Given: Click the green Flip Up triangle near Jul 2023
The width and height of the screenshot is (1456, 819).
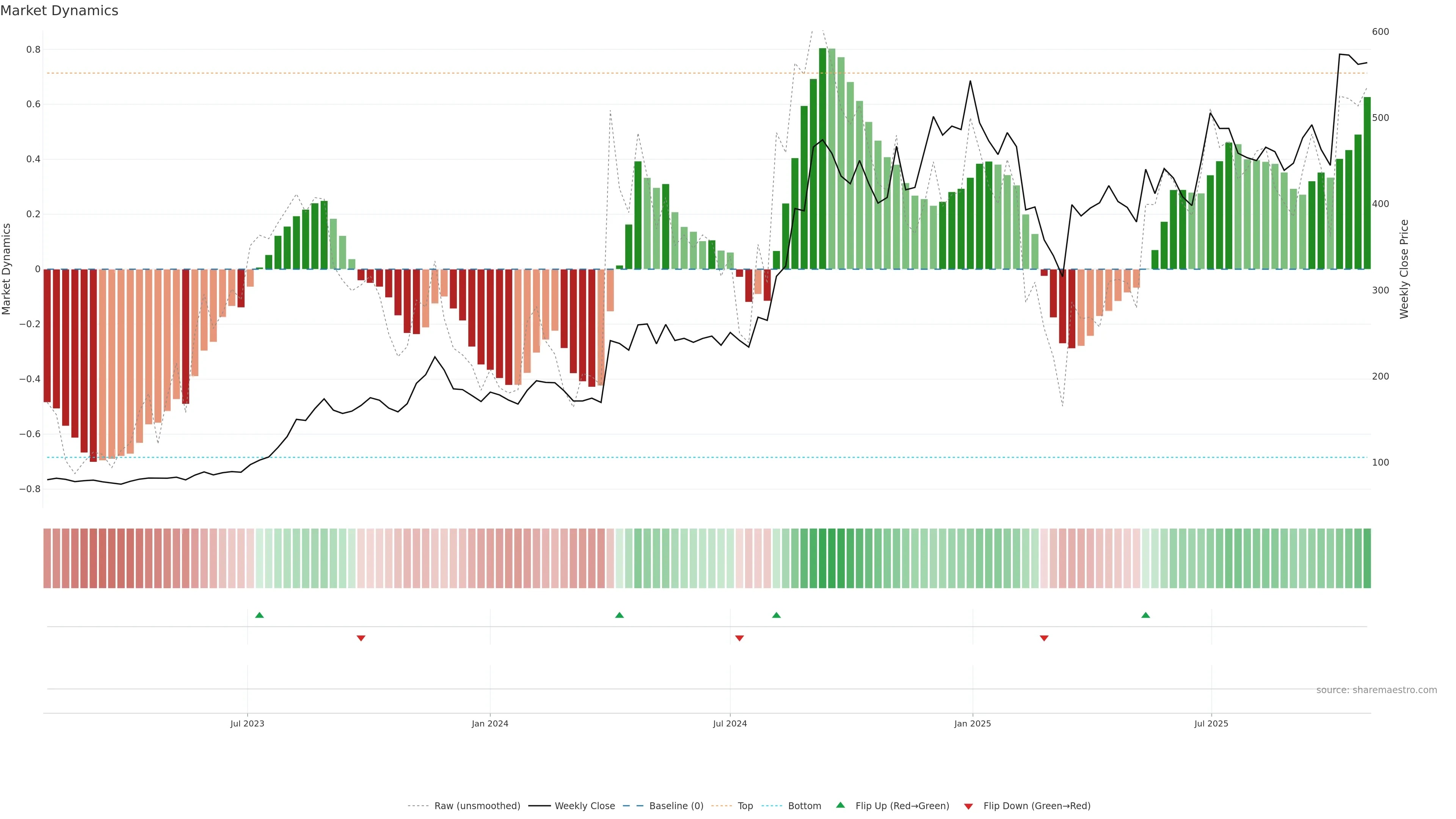Looking at the screenshot, I should (259, 615).
